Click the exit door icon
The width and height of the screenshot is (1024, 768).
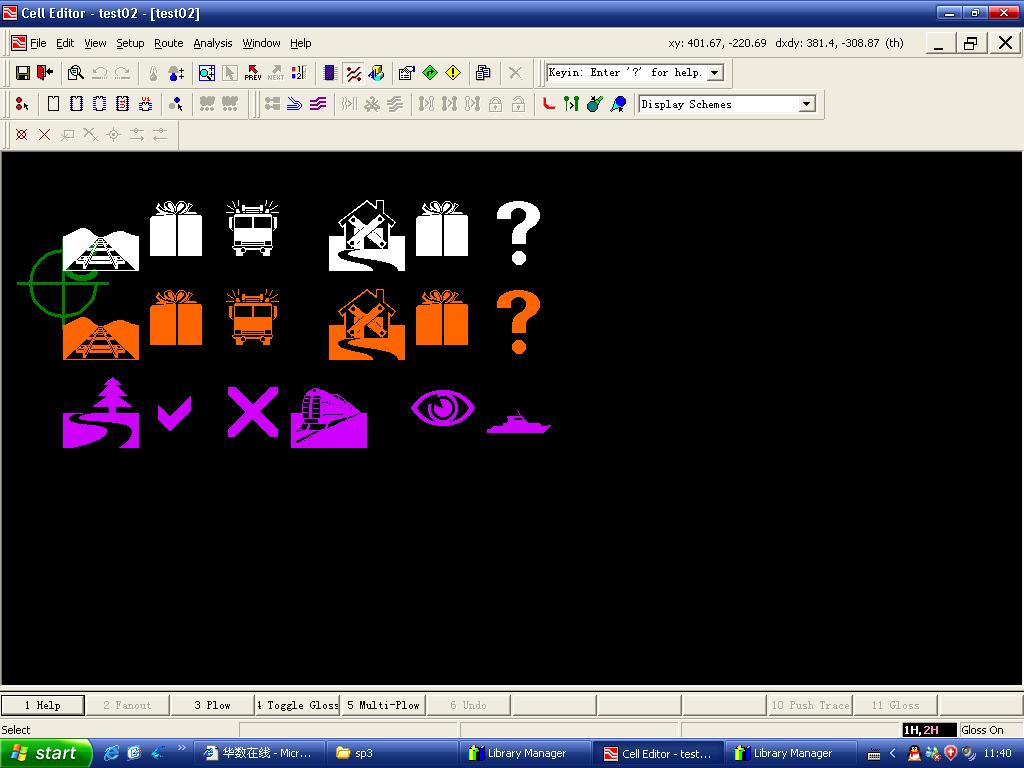pos(44,73)
